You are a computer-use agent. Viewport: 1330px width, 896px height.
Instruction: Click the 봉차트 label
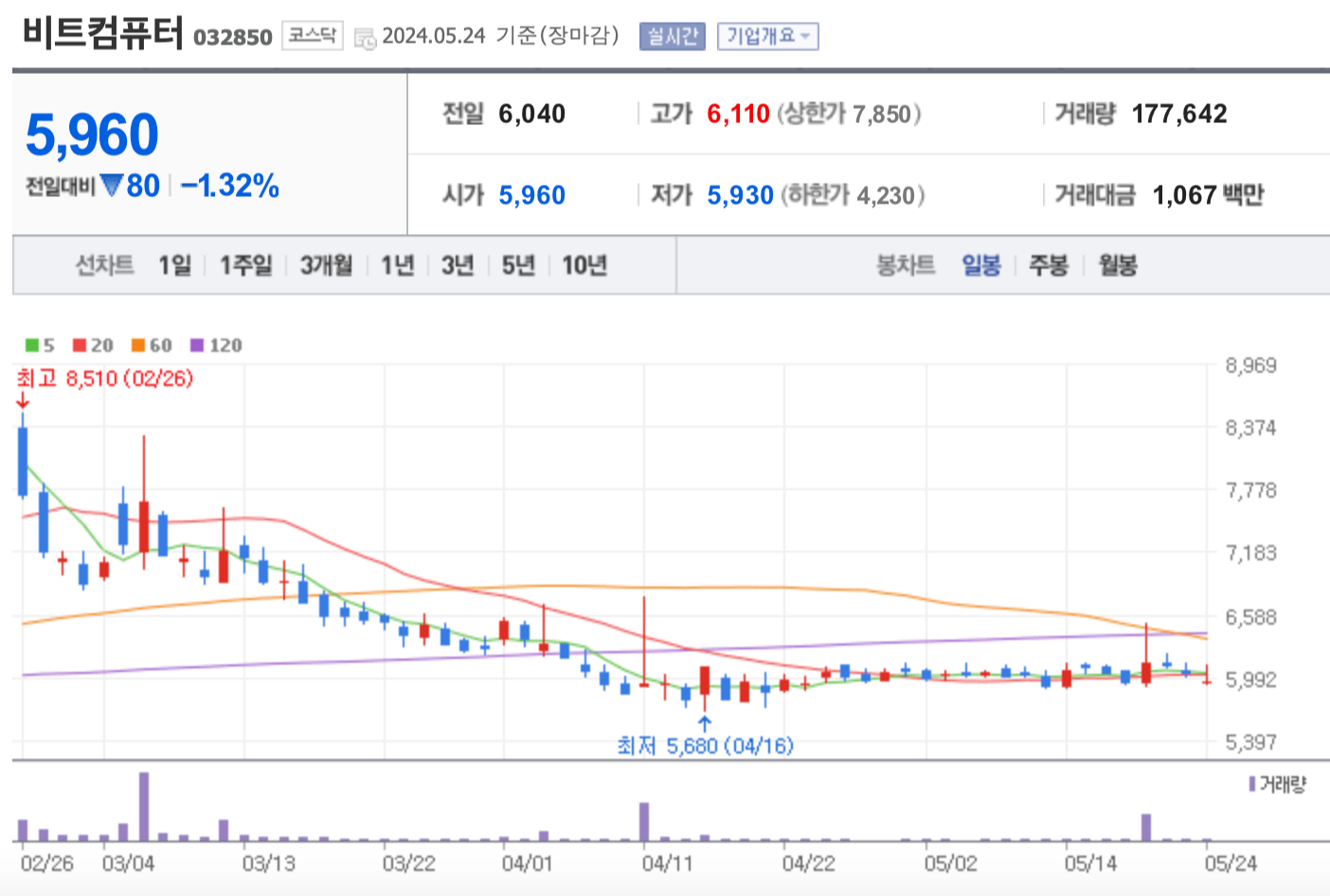click(906, 265)
